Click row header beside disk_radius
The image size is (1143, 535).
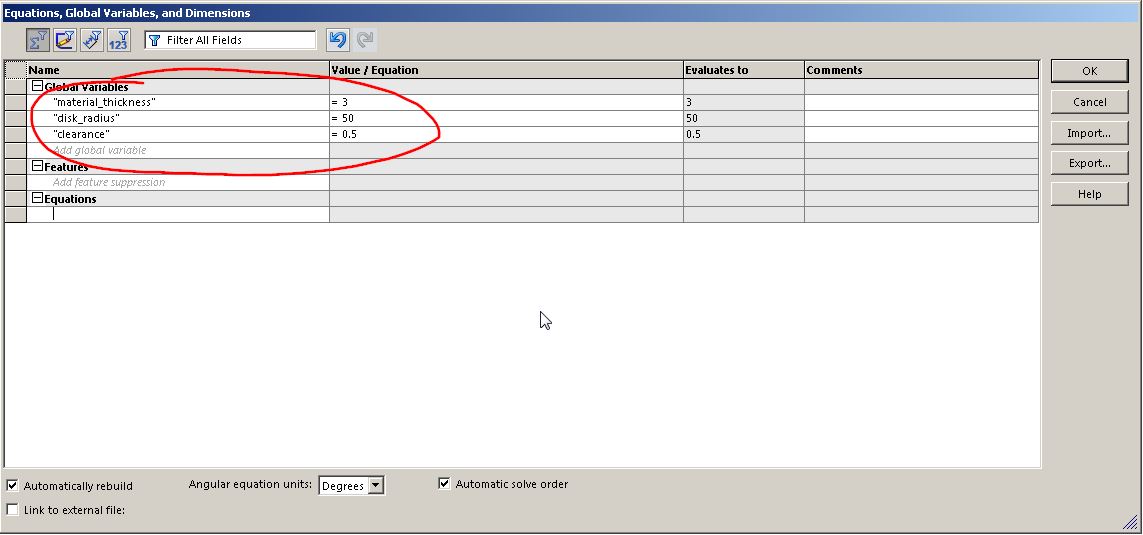tap(15, 118)
